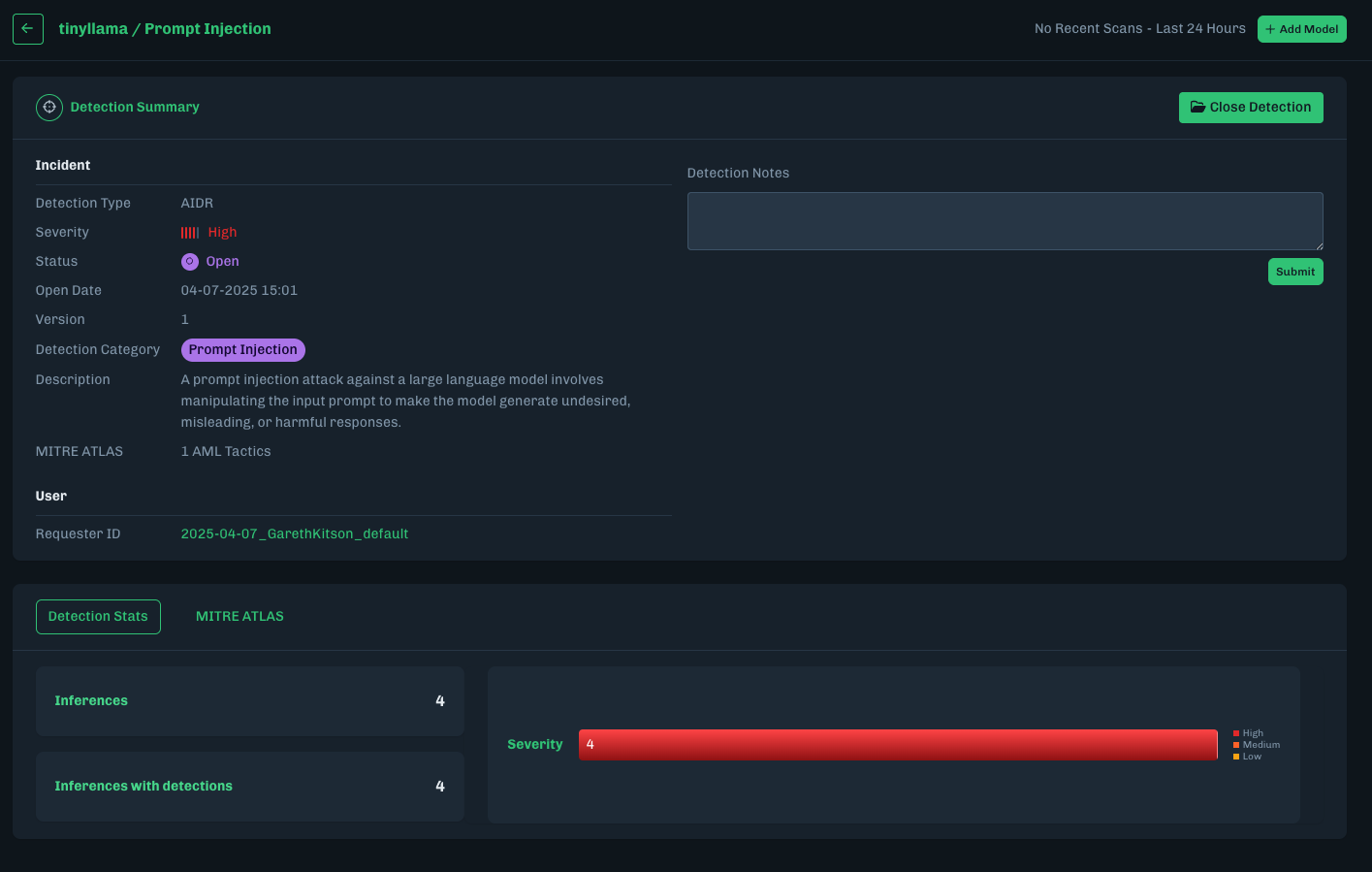Image resolution: width=1372 pixels, height=872 pixels.
Task: Click the plus icon in Add Model
Action: click(1270, 29)
